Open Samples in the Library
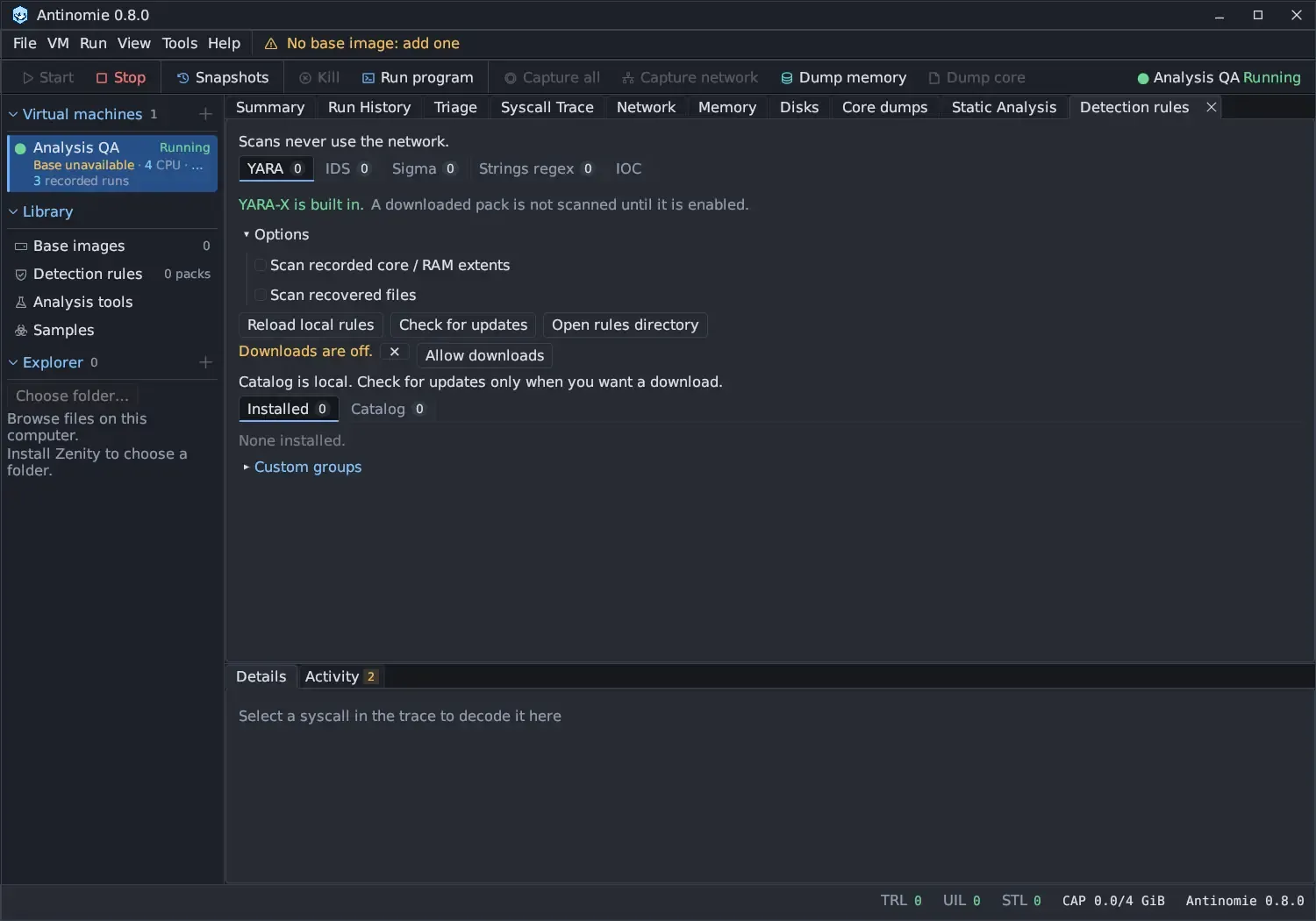 pyautogui.click(x=112, y=330)
